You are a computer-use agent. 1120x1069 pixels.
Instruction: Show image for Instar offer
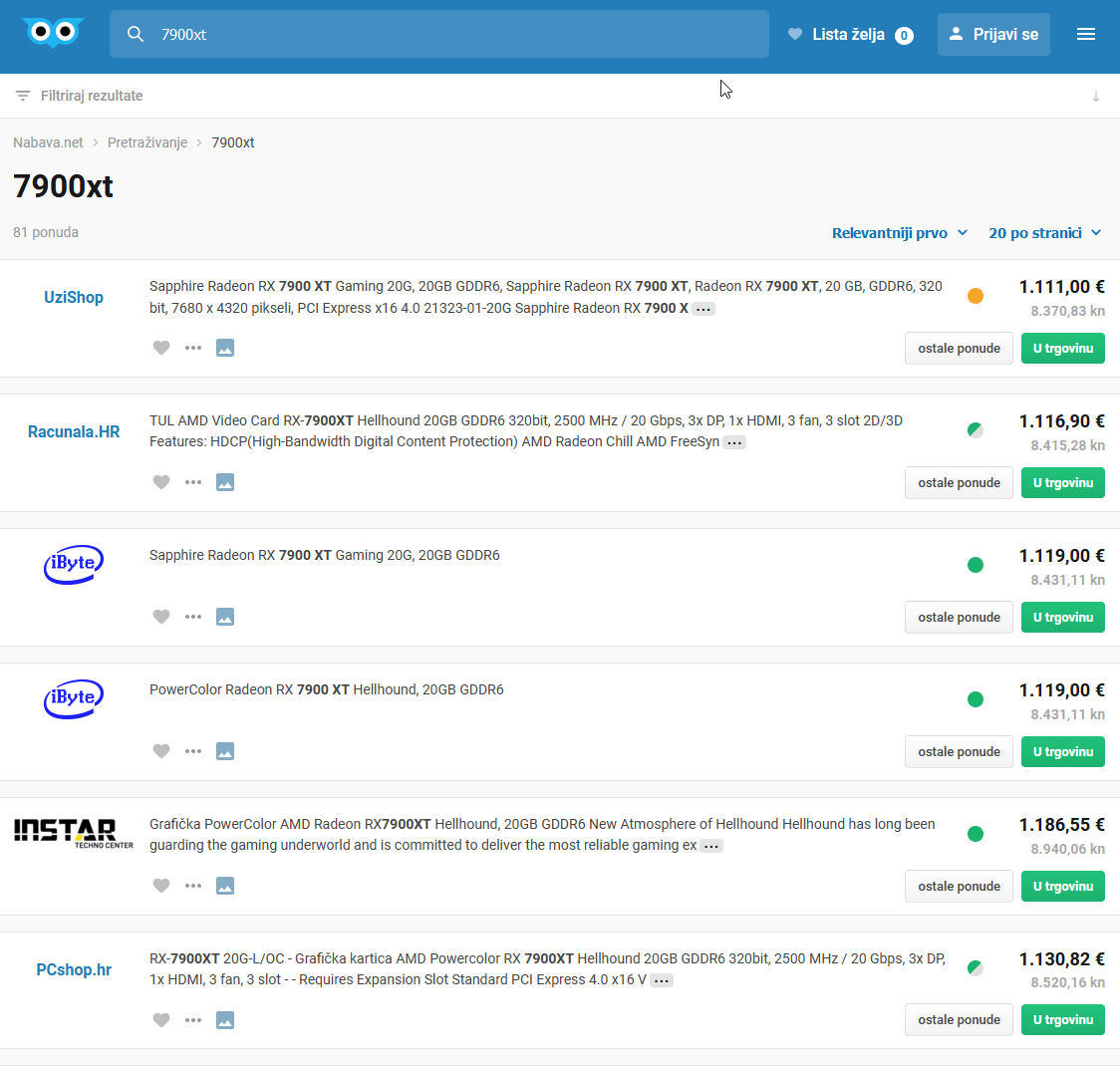coord(225,886)
